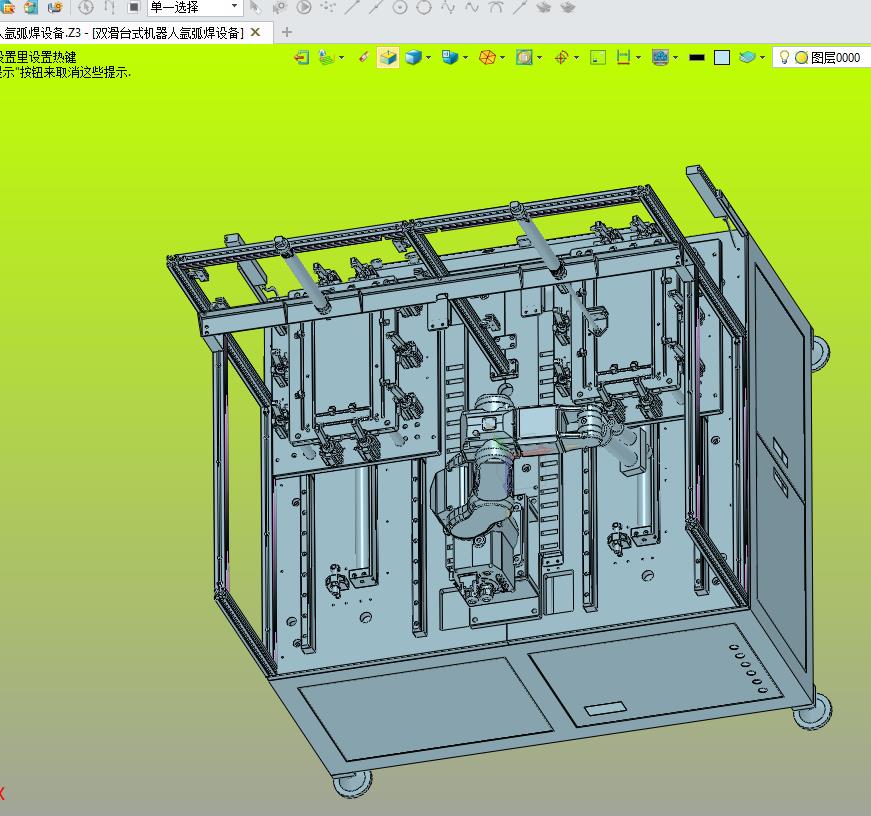Image resolution: width=871 pixels, height=816 pixels.
Task: Click the teal layers stack icon
Action: pos(748,57)
